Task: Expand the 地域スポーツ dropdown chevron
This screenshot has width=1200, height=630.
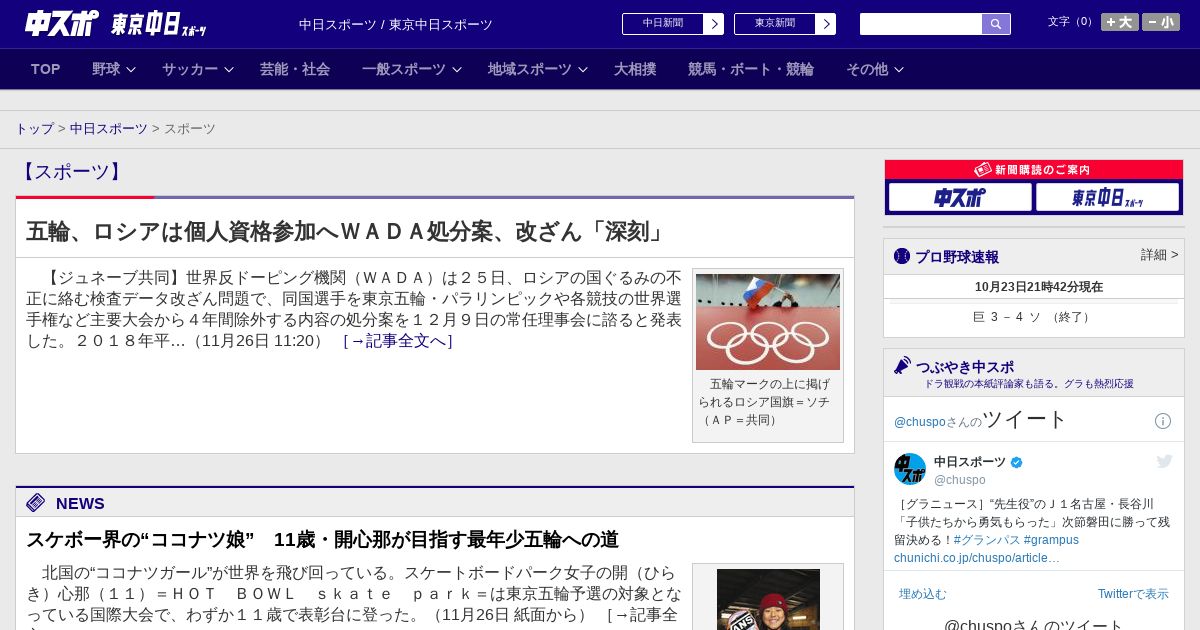Action: point(583,70)
